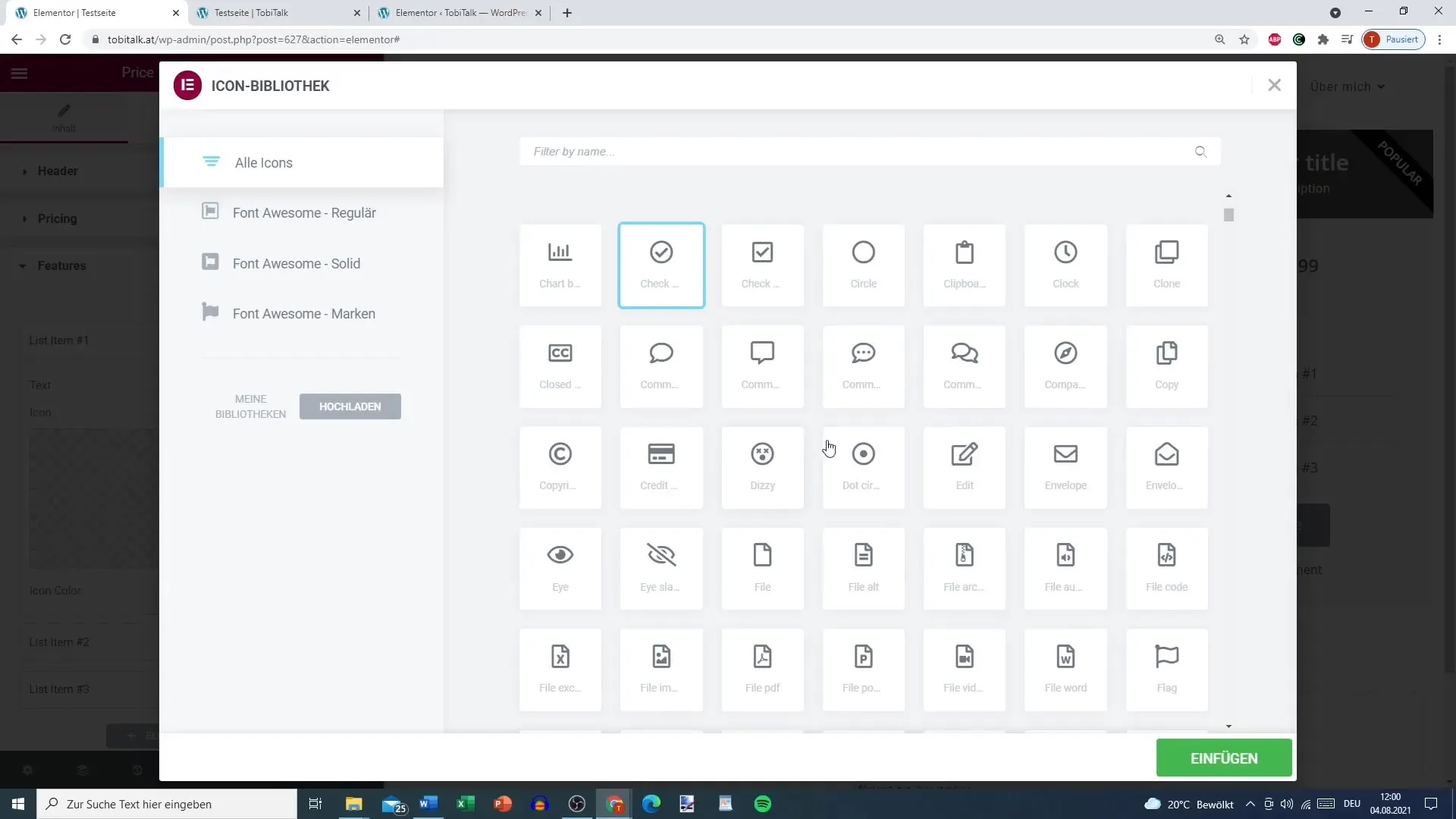The image size is (1456, 819).
Task: Select the Comment dots icon
Action: pos(864,366)
